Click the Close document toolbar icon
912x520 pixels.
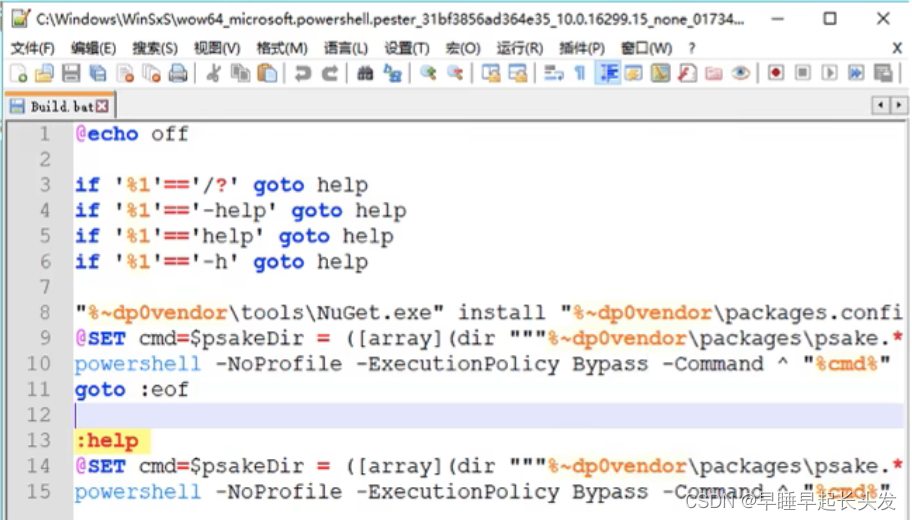[125, 73]
